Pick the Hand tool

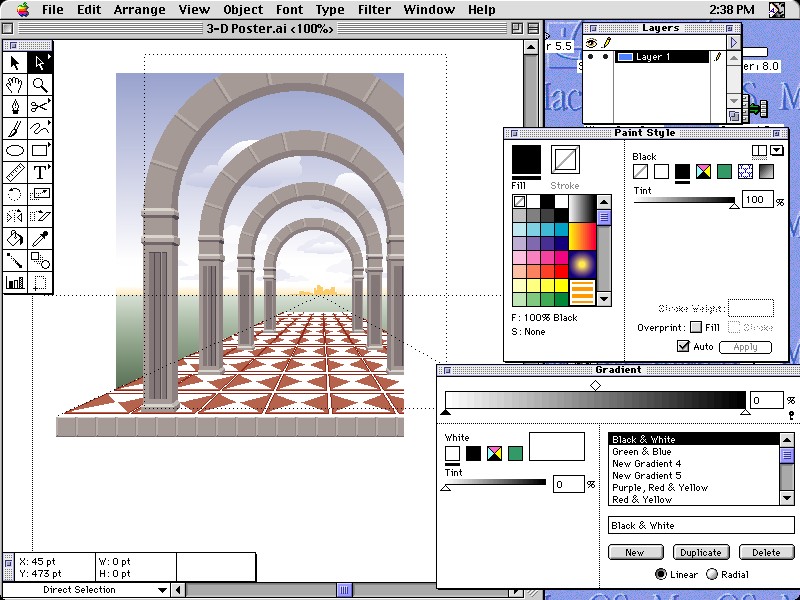(15, 85)
